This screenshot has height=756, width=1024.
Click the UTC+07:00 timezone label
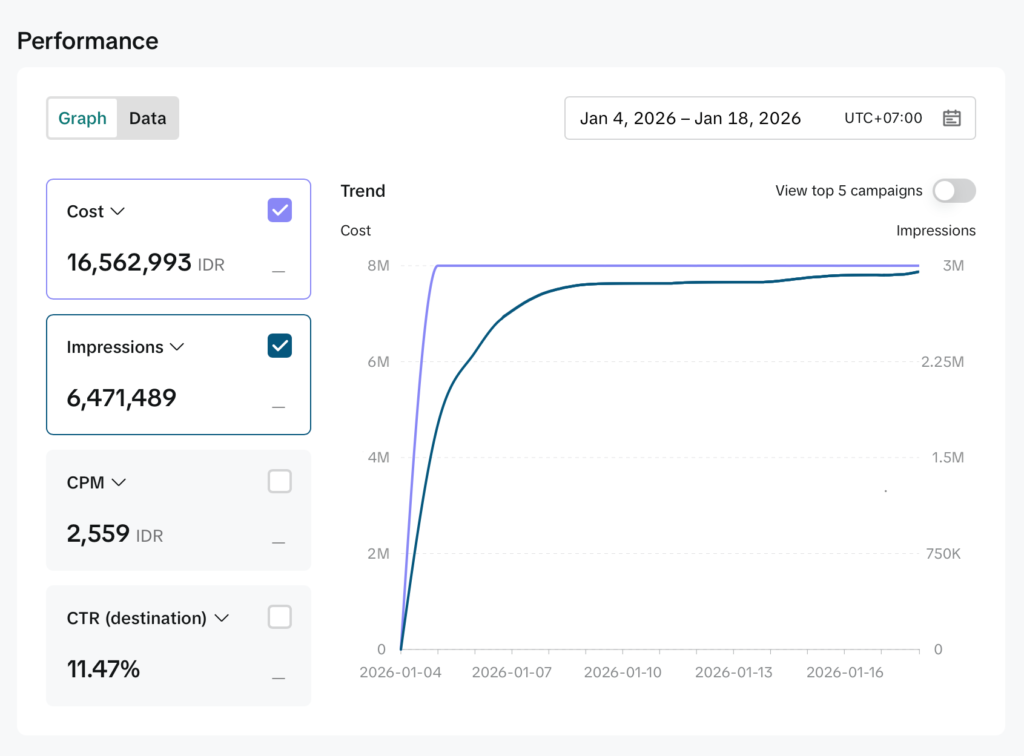(883, 118)
